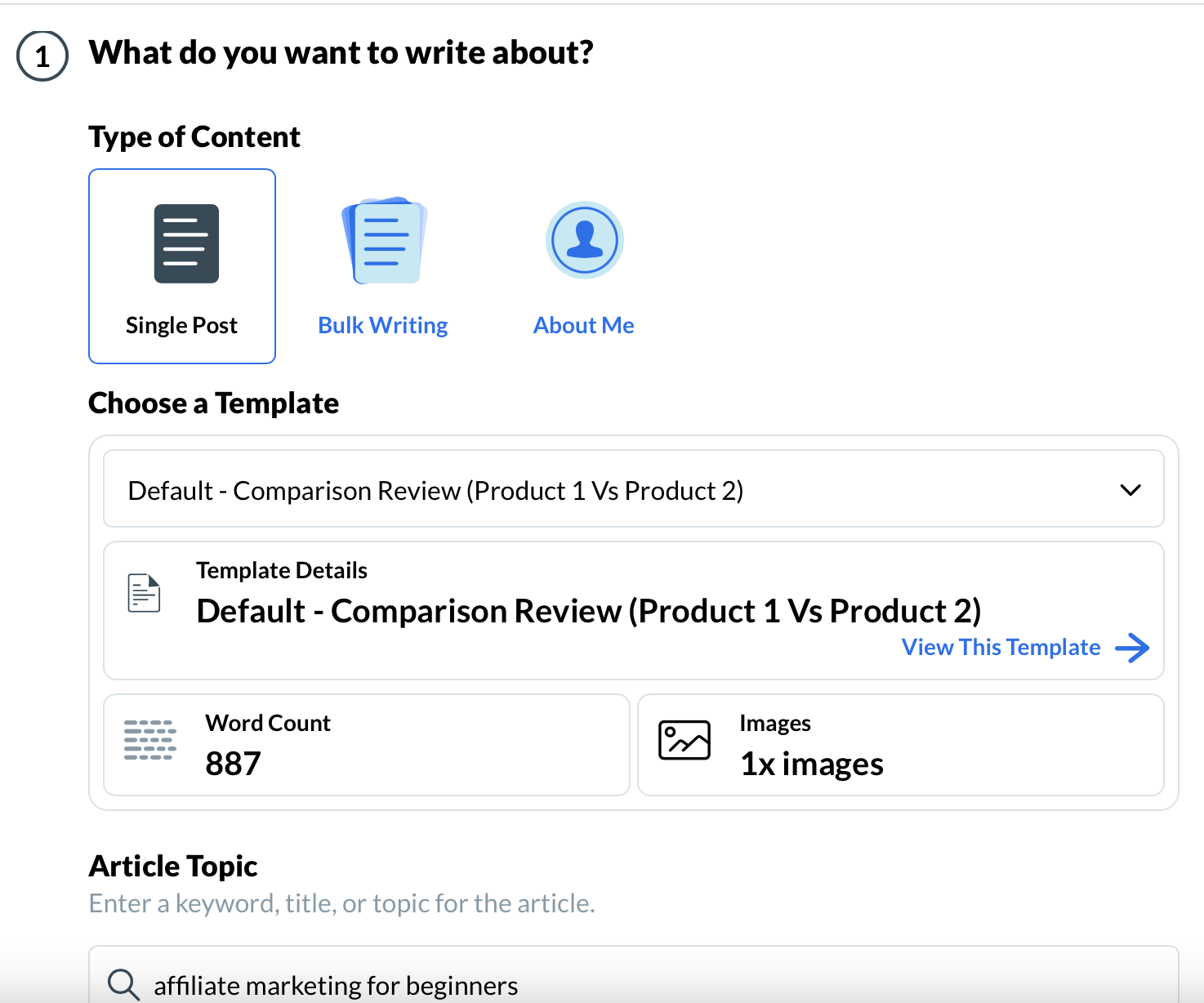
Task: Click the Choose a Template heading
Action: click(214, 403)
